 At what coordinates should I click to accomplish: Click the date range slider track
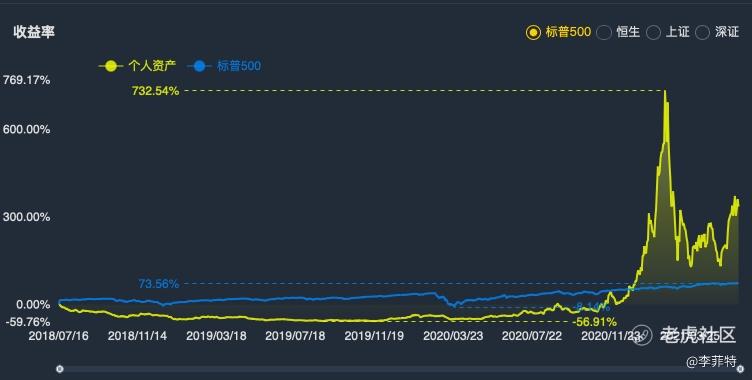click(x=400, y=369)
